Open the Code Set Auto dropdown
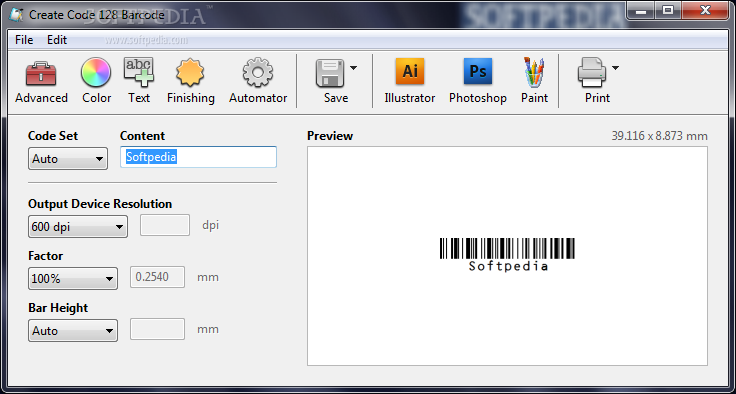Viewport: 736px width, 394px height. [68, 159]
